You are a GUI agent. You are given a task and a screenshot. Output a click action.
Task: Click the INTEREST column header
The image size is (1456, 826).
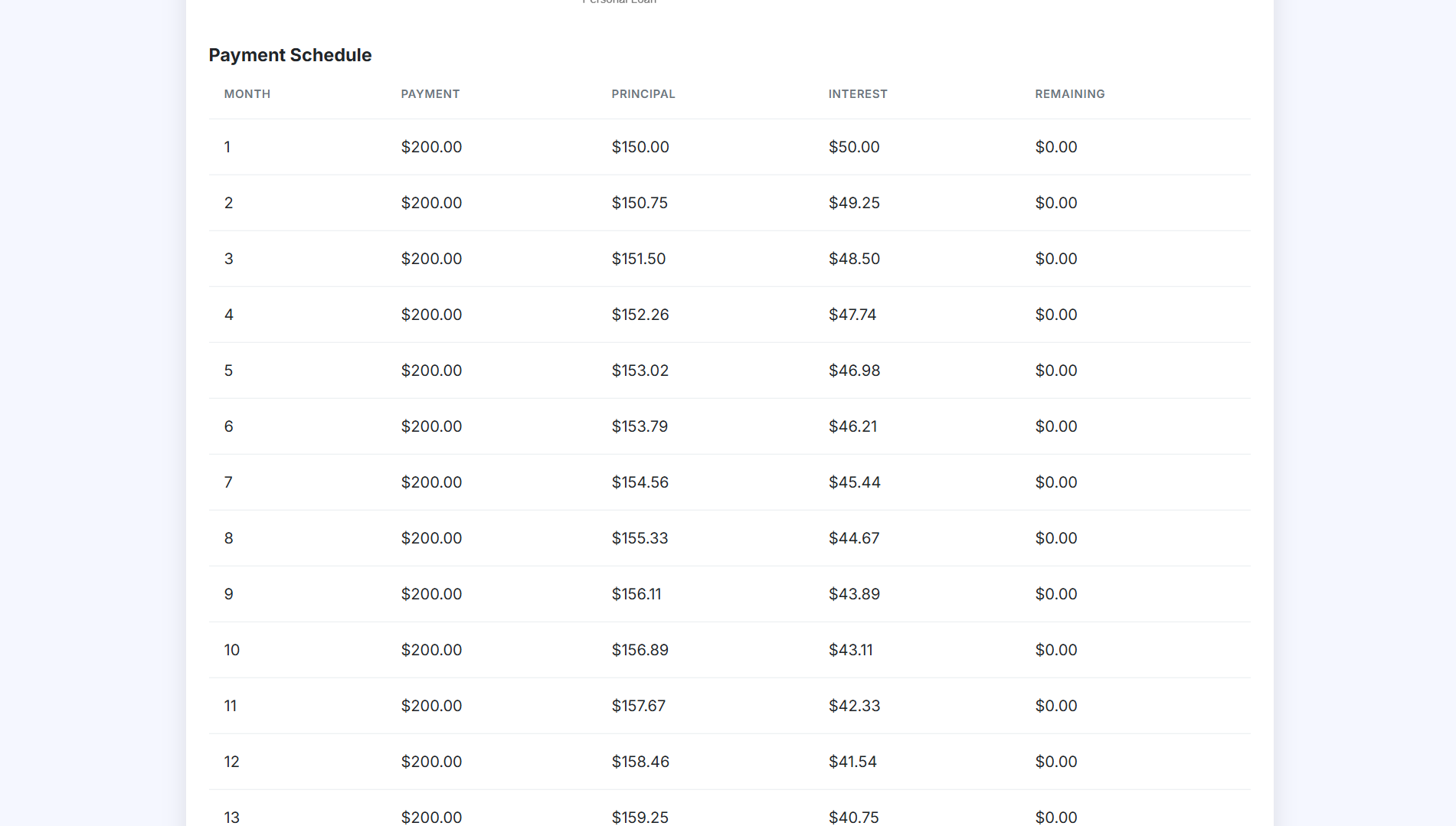[x=857, y=94]
